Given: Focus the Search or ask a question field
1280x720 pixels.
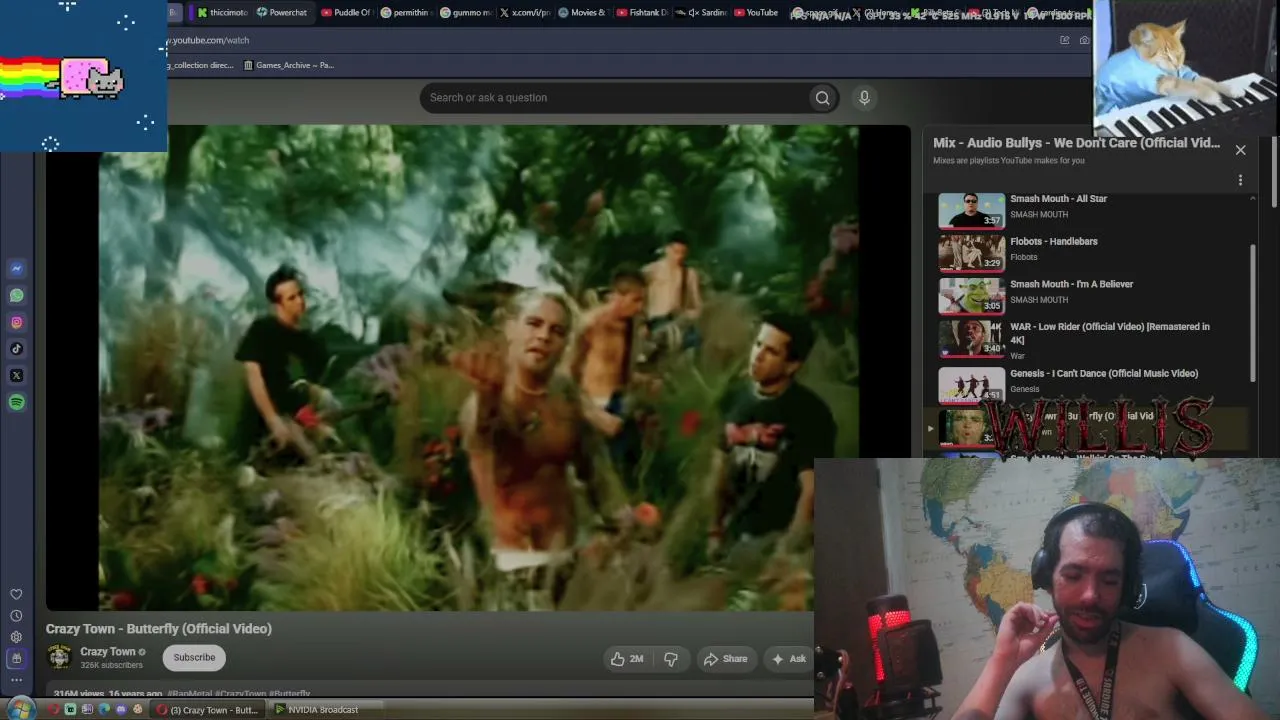Looking at the screenshot, I should (x=614, y=98).
